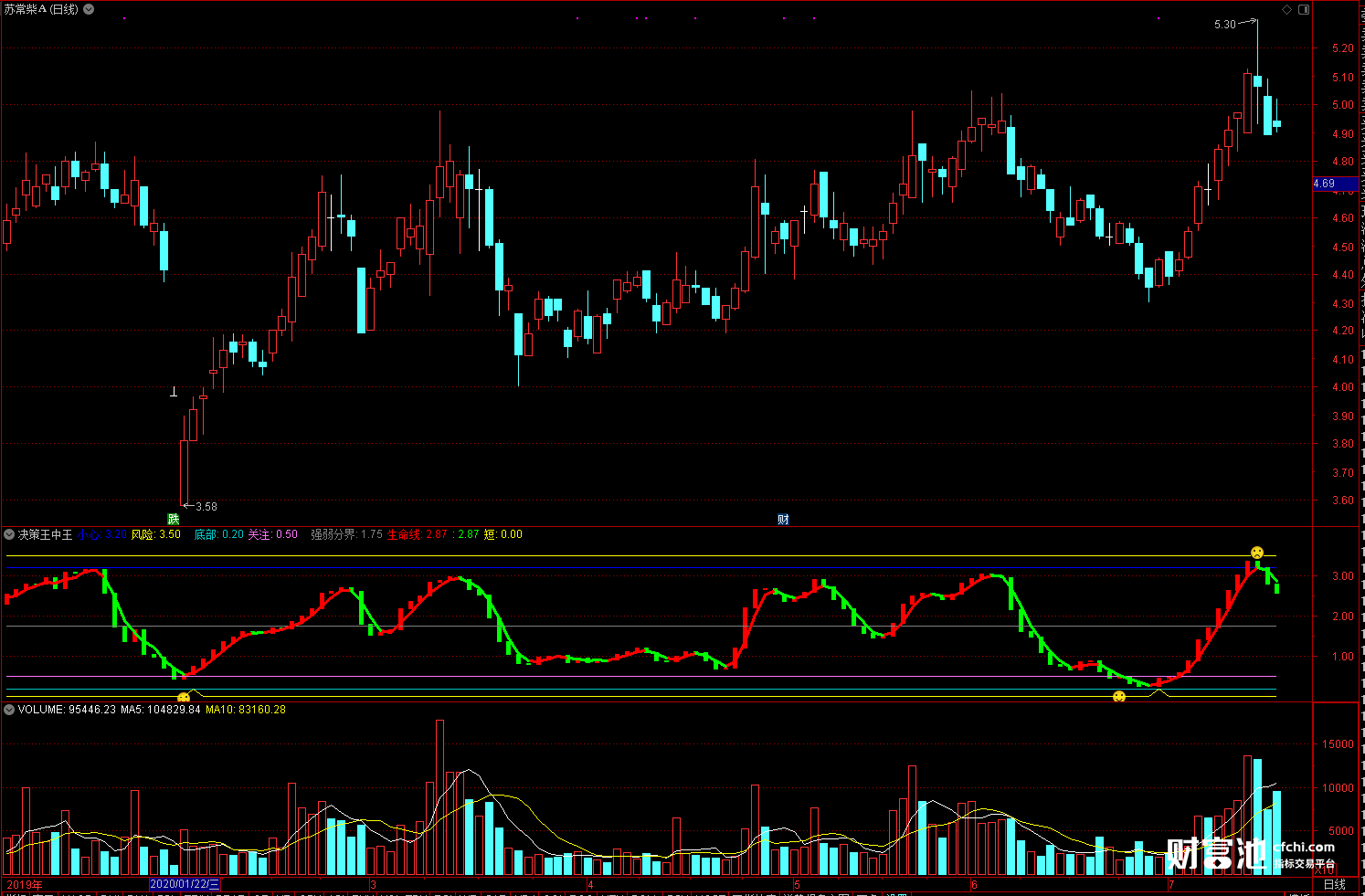
Task: Click the MA5: 104829.84 readout
Action: 161,709
